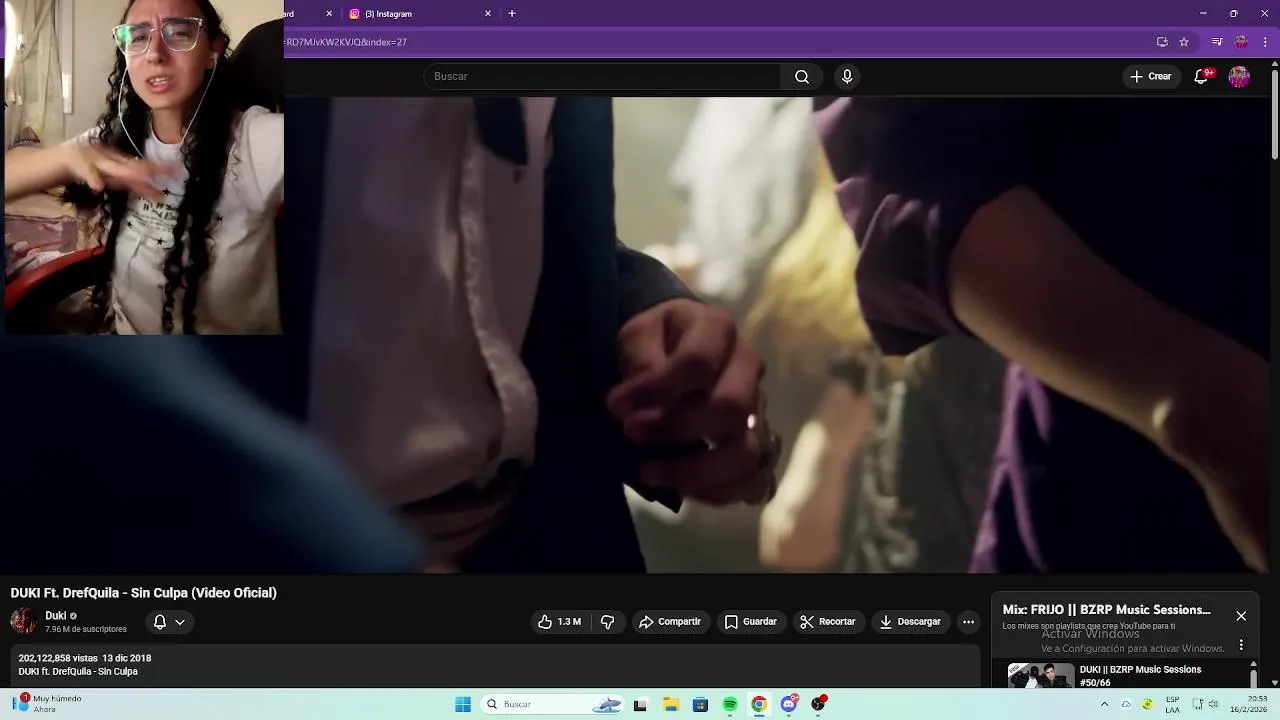Image resolution: width=1280 pixels, height=720 pixels.
Task: Click the taskbar Buscar search box
Action: [x=553, y=704]
